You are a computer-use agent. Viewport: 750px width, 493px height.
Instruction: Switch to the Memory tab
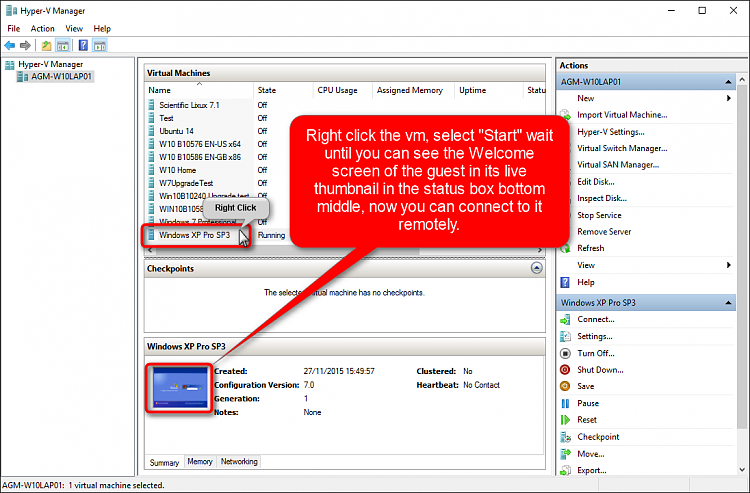(x=199, y=461)
